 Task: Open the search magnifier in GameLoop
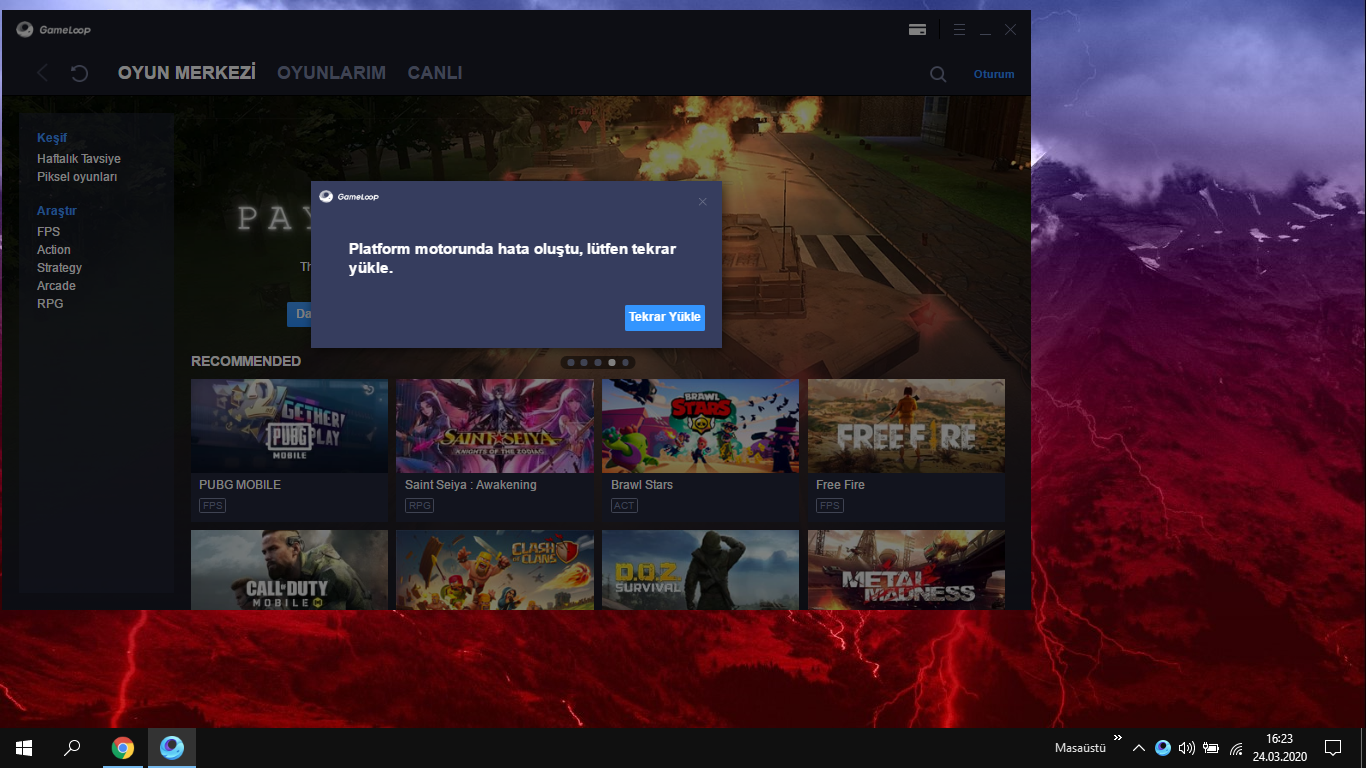(938, 74)
